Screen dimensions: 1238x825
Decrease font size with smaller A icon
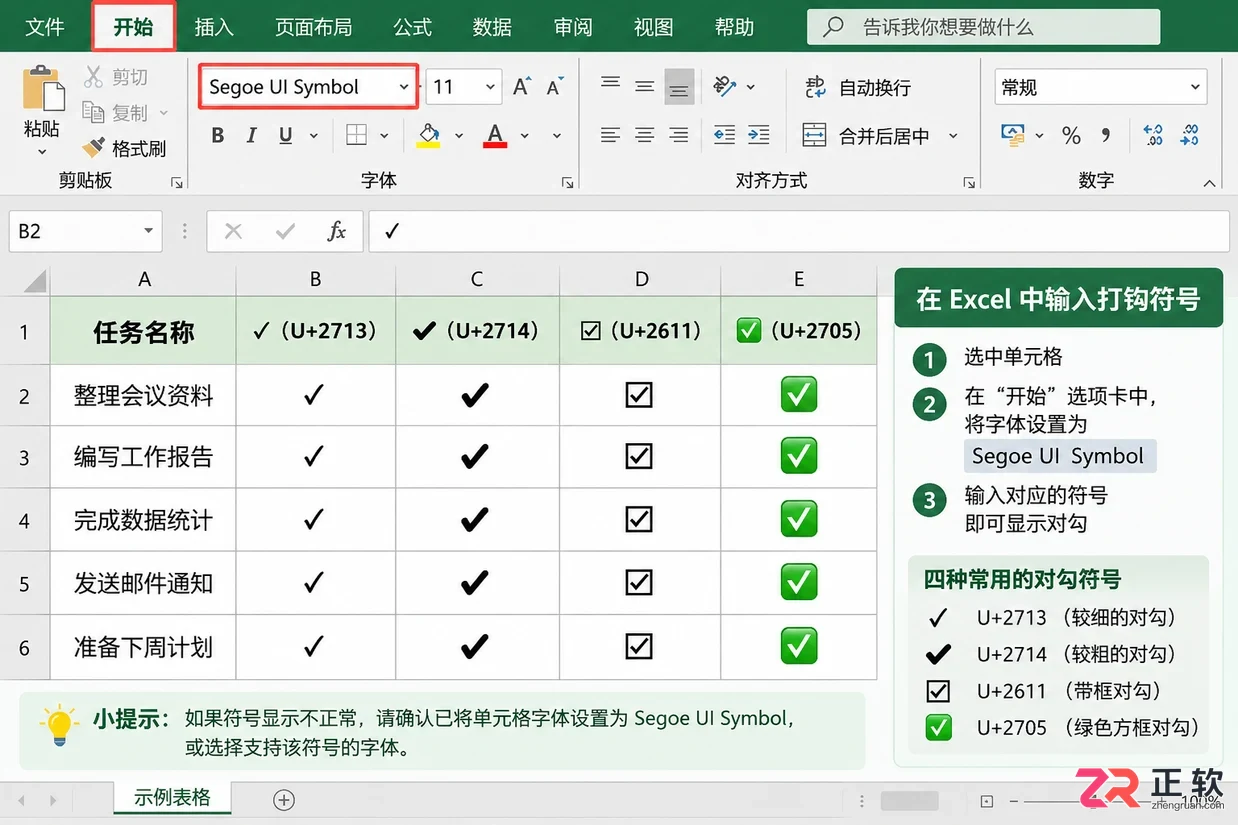click(556, 87)
